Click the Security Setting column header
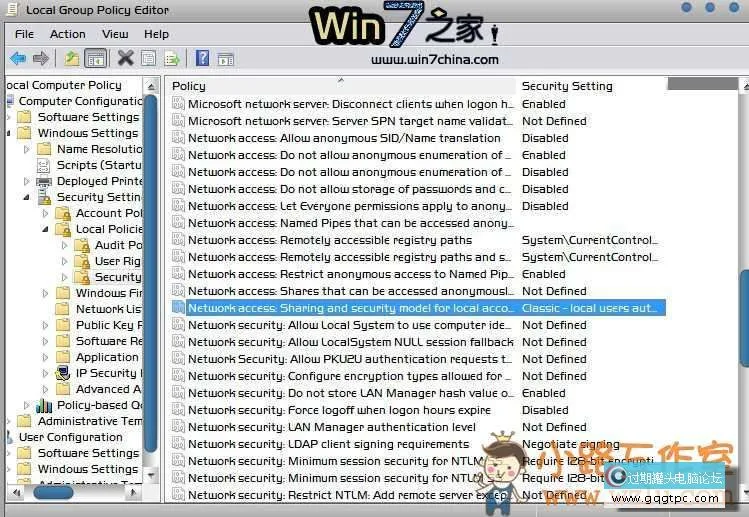 pyautogui.click(x=567, y=86)
